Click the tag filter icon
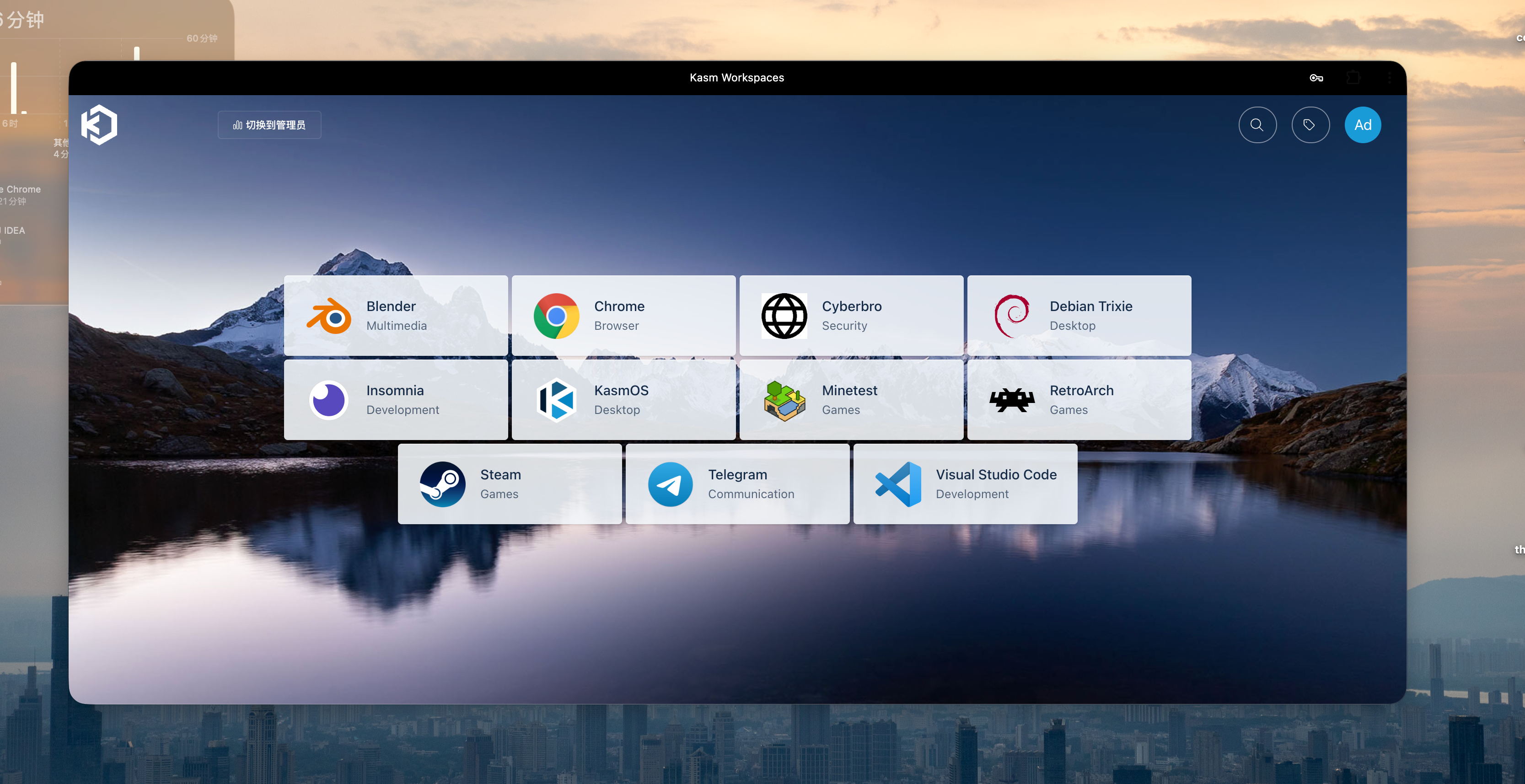Viewport: 1525px width, 784px height. coord(1310,125)
